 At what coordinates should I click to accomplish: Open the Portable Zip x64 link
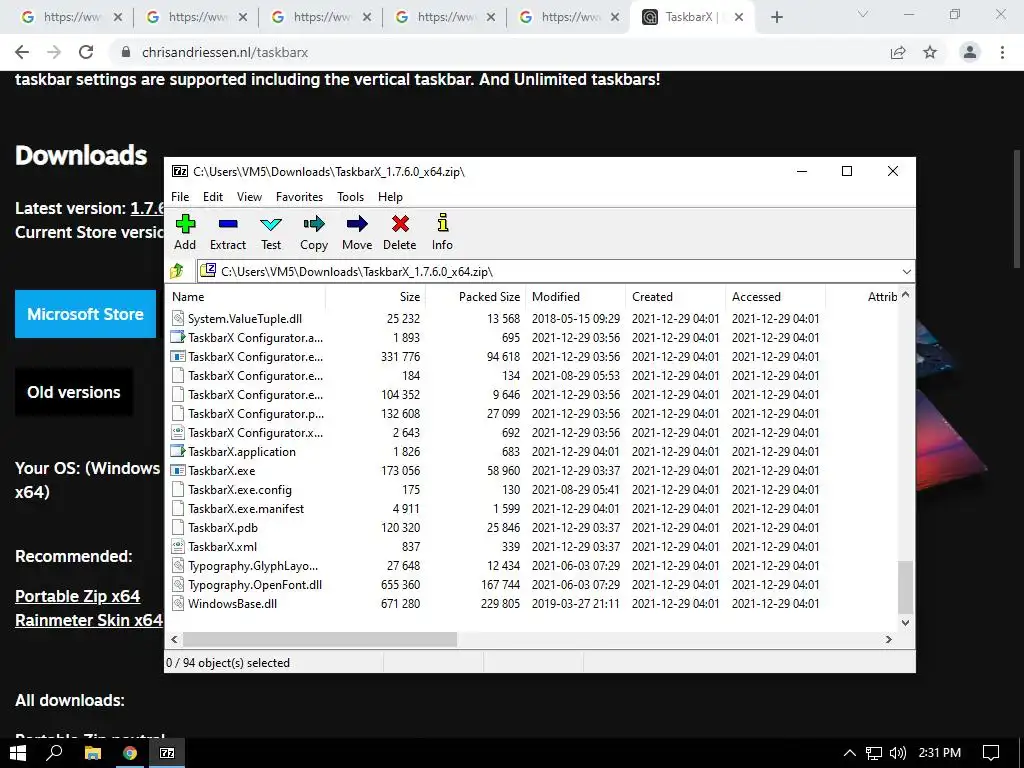tap(78, 596)
